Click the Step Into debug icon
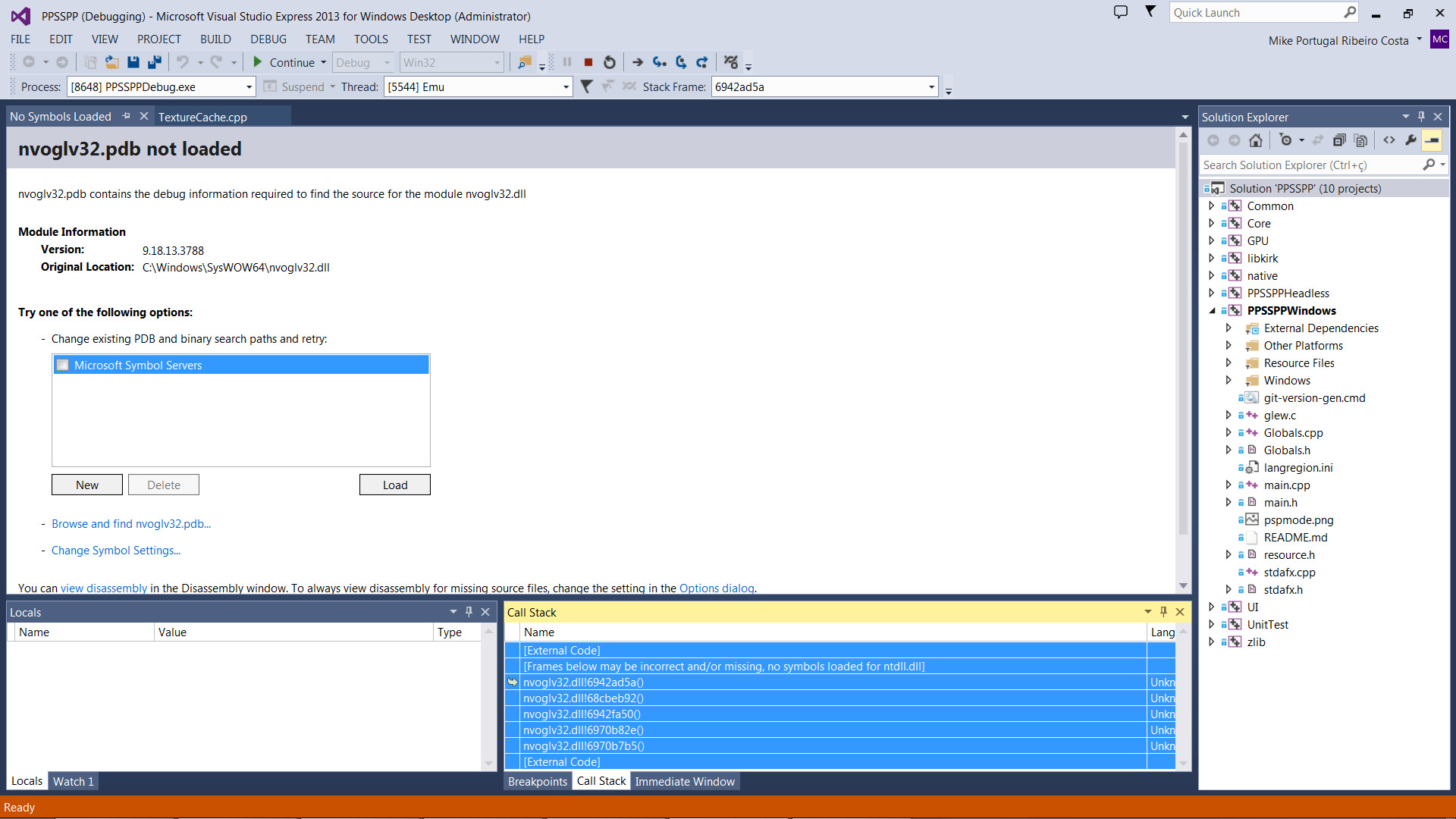This screenshot has width=1456, height=819. click(659, 62)
